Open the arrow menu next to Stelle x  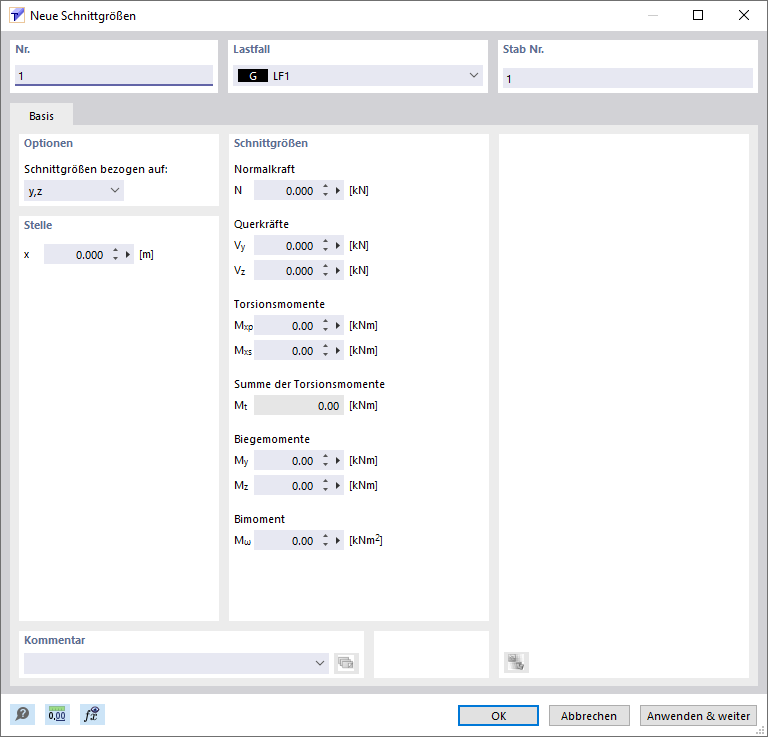tap(128, 255)
